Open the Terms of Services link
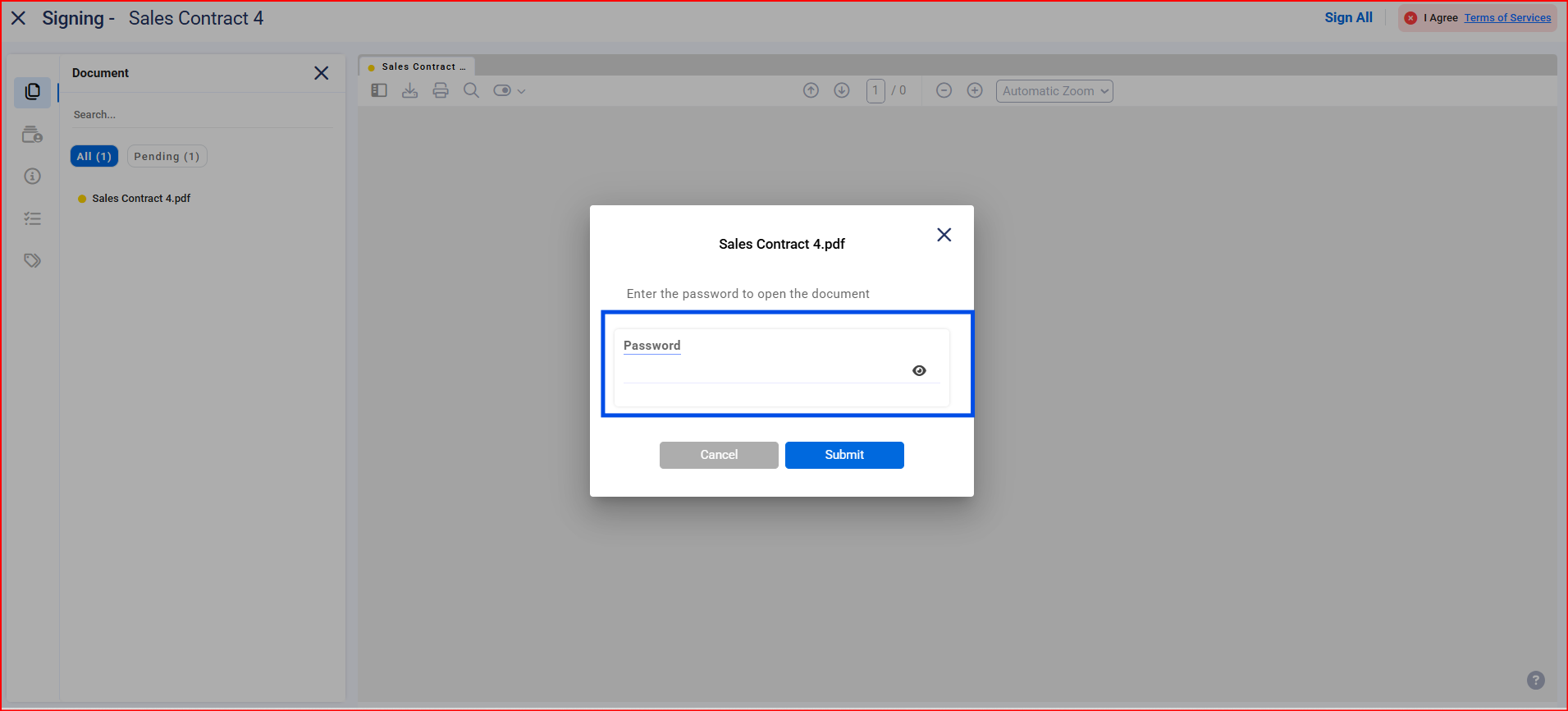 point(1507,18)
